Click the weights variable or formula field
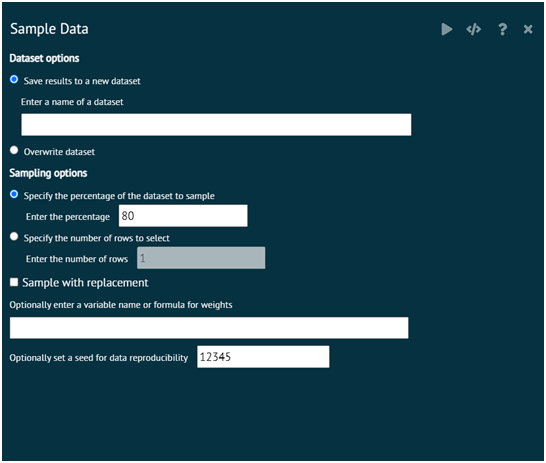The height and width of the screenshot is (463, 546). [x=209, y=328]
